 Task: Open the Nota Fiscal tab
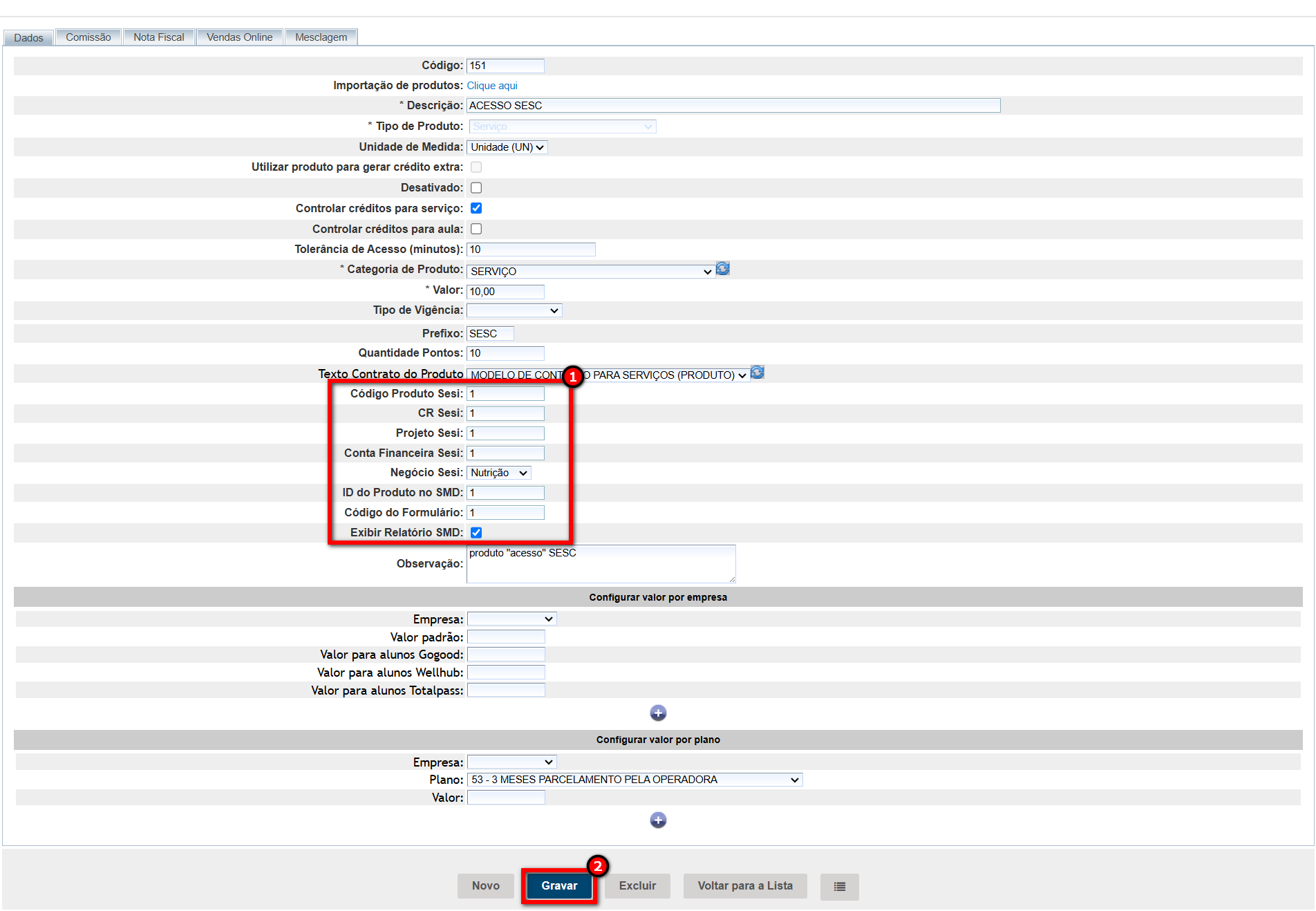click(158, 37)
